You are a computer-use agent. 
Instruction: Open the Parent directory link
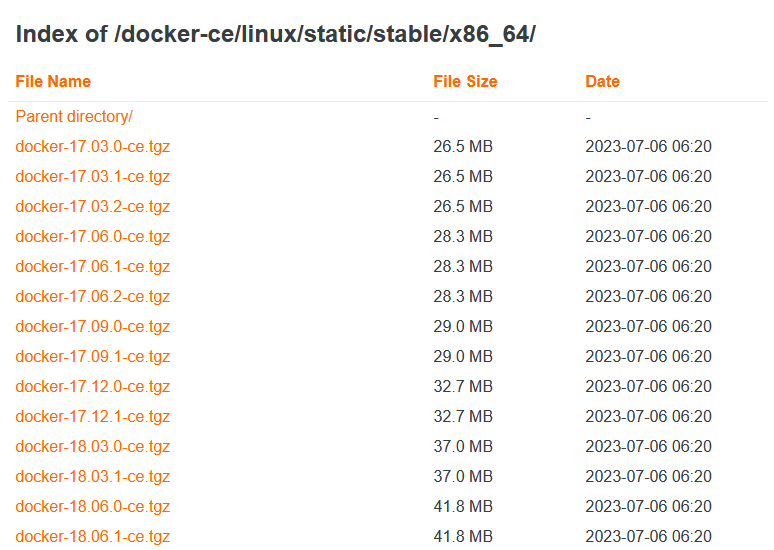74,117
